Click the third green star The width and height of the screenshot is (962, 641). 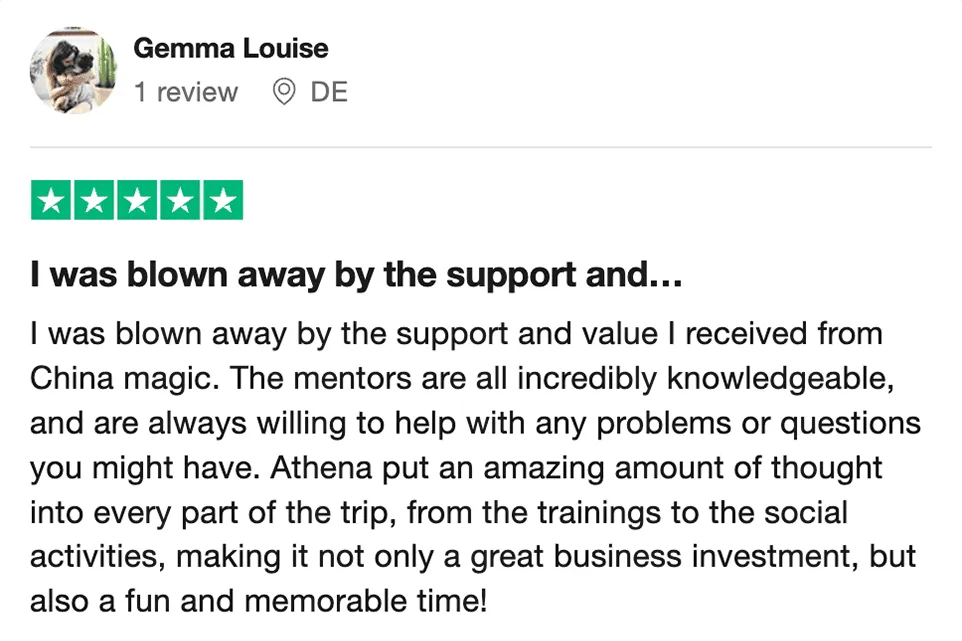click(137, 200)
